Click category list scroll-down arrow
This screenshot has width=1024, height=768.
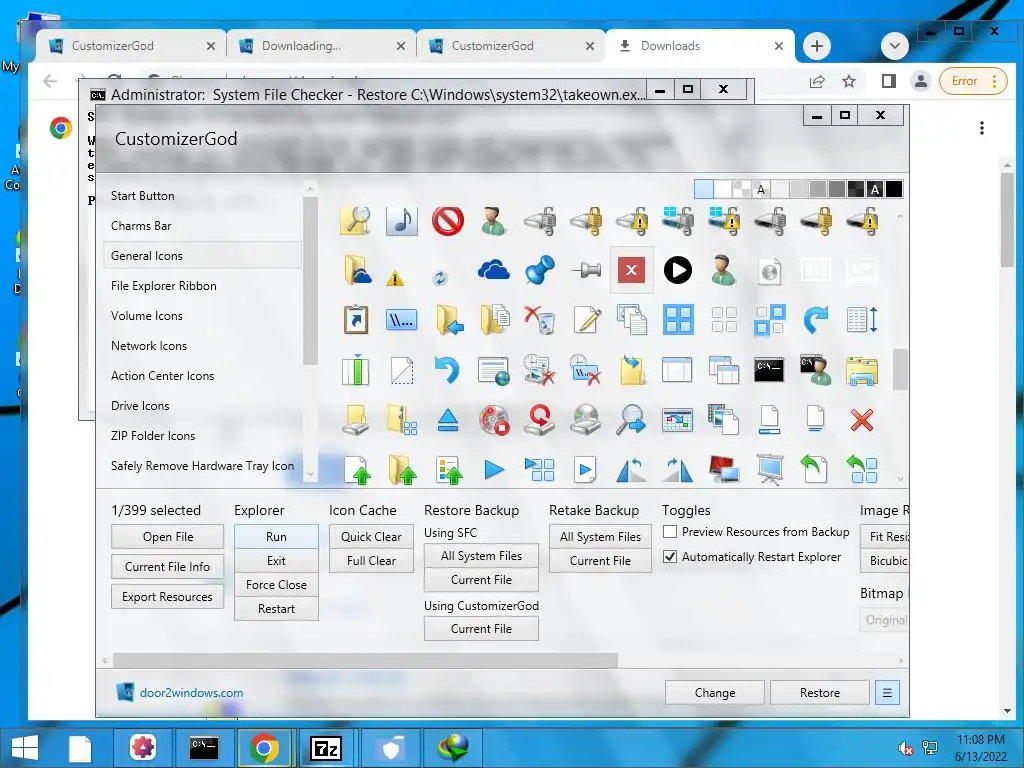click(310, 475)
